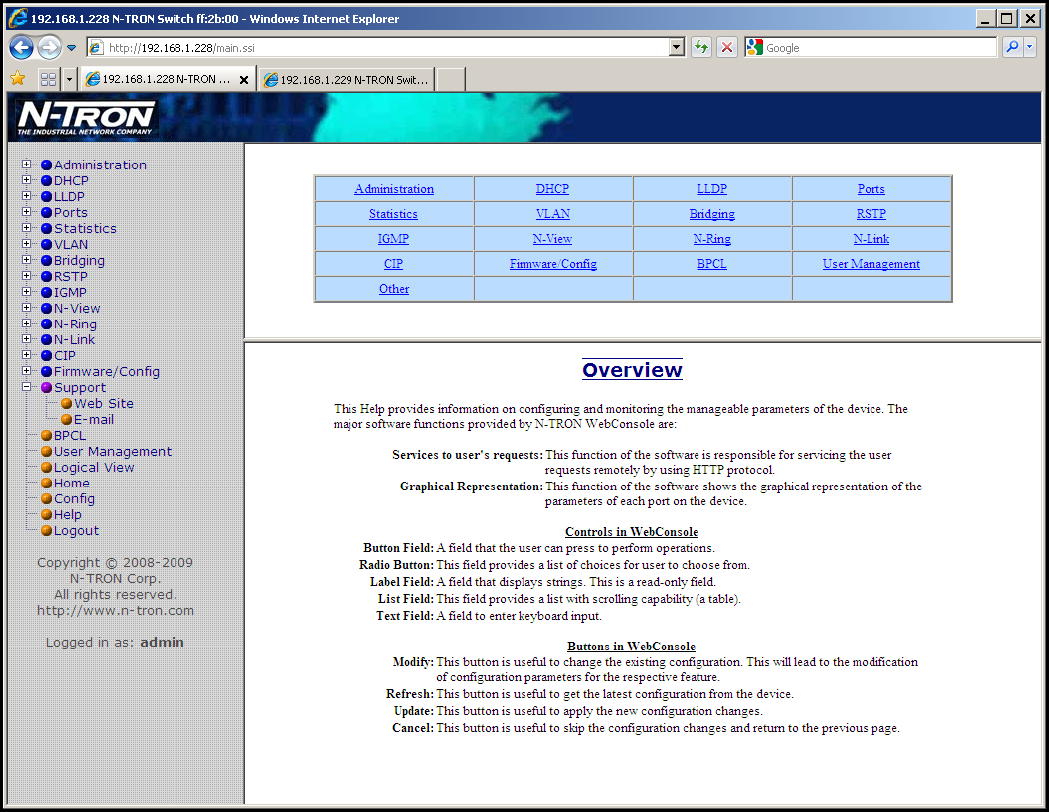Viewport: 1049px width, 812px height.
Task: Click the orange ball icon beside Home
Action: [x=46, y=483]
